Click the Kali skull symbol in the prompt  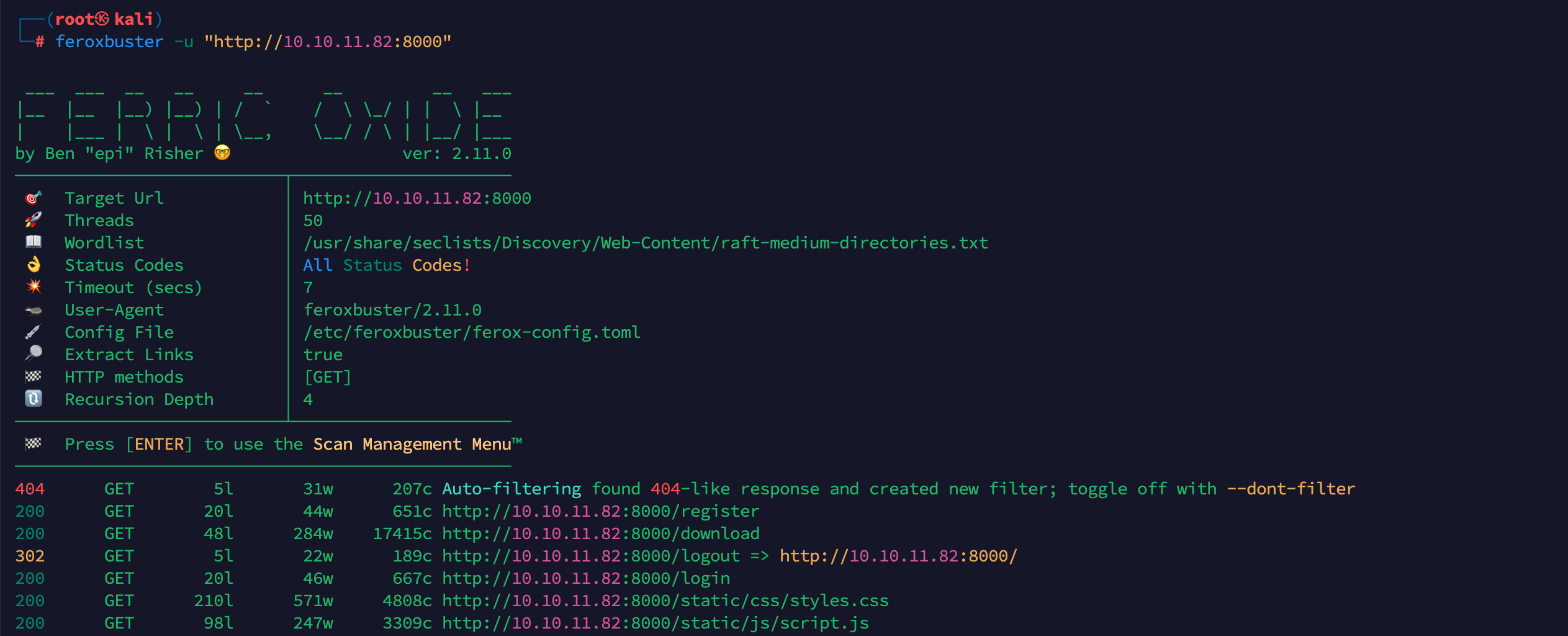(x=102, y=19)
